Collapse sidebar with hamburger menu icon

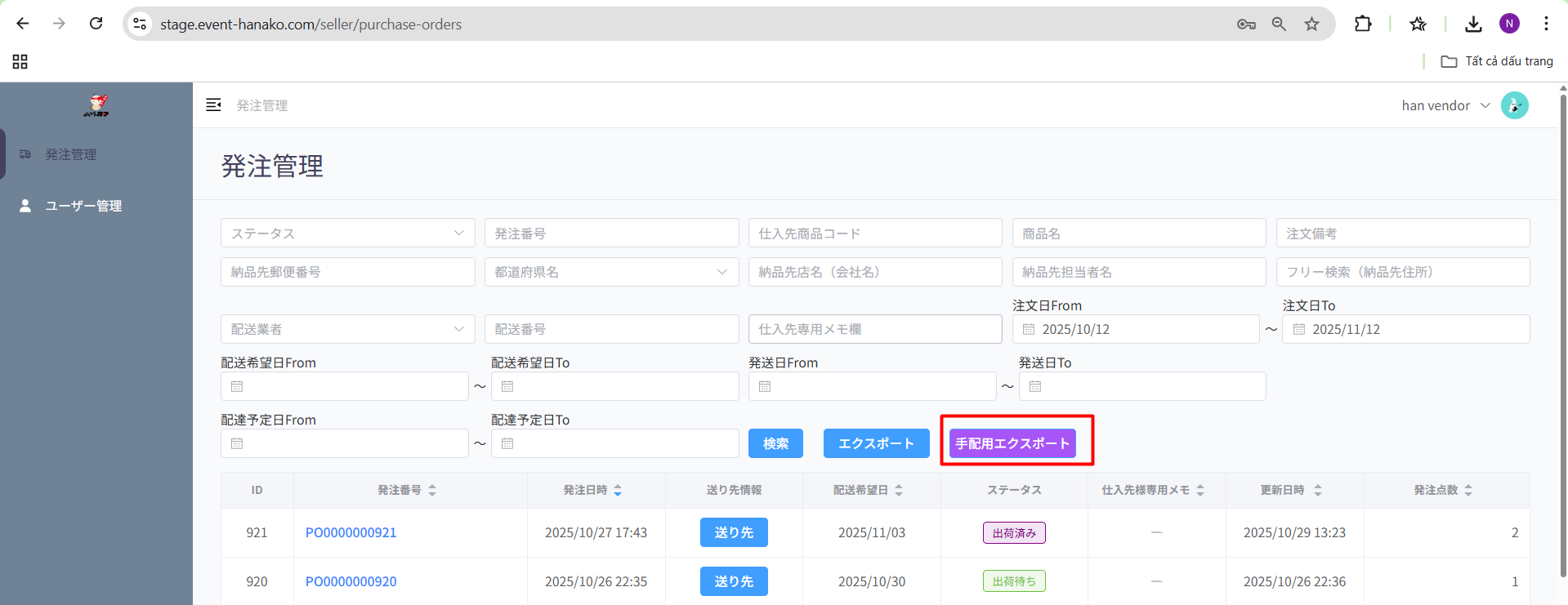coord(213,105)
